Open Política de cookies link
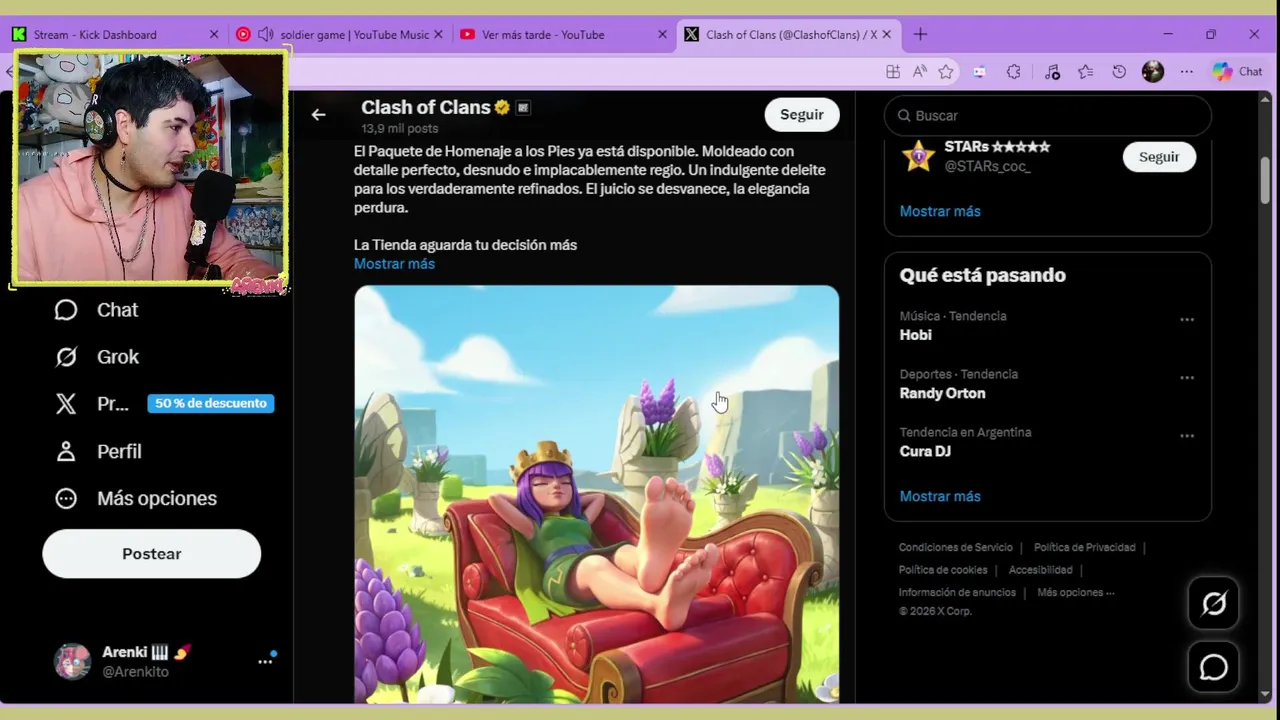The height and width of the screenshot is (720, 1280). click(x=943, y=570)
